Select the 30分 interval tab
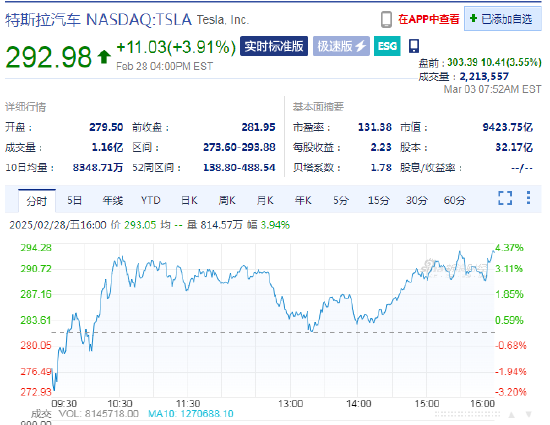550x425 pixels. click(x=417, y=201)
